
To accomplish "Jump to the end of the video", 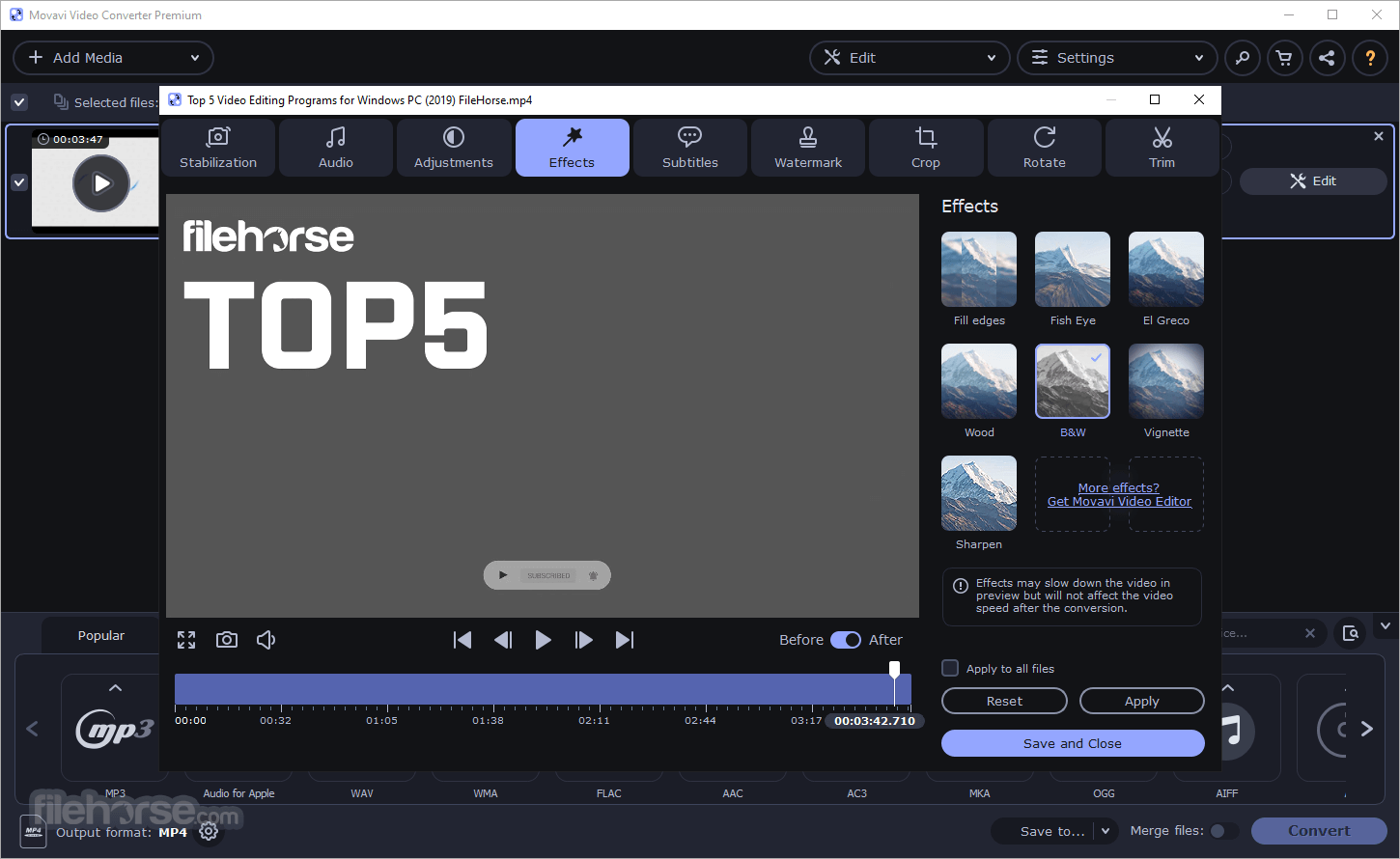I will tap(625, 640).
